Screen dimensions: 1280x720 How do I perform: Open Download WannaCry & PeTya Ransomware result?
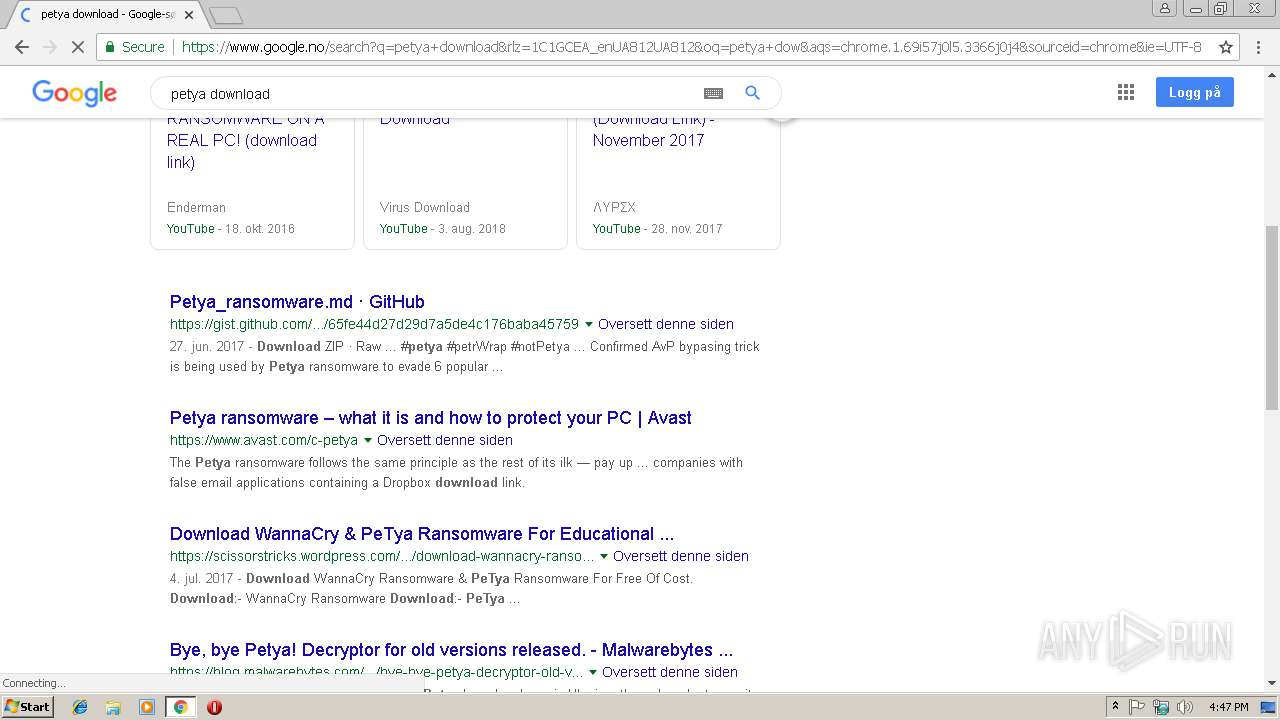pyautogui.click(x=422, y=534)
